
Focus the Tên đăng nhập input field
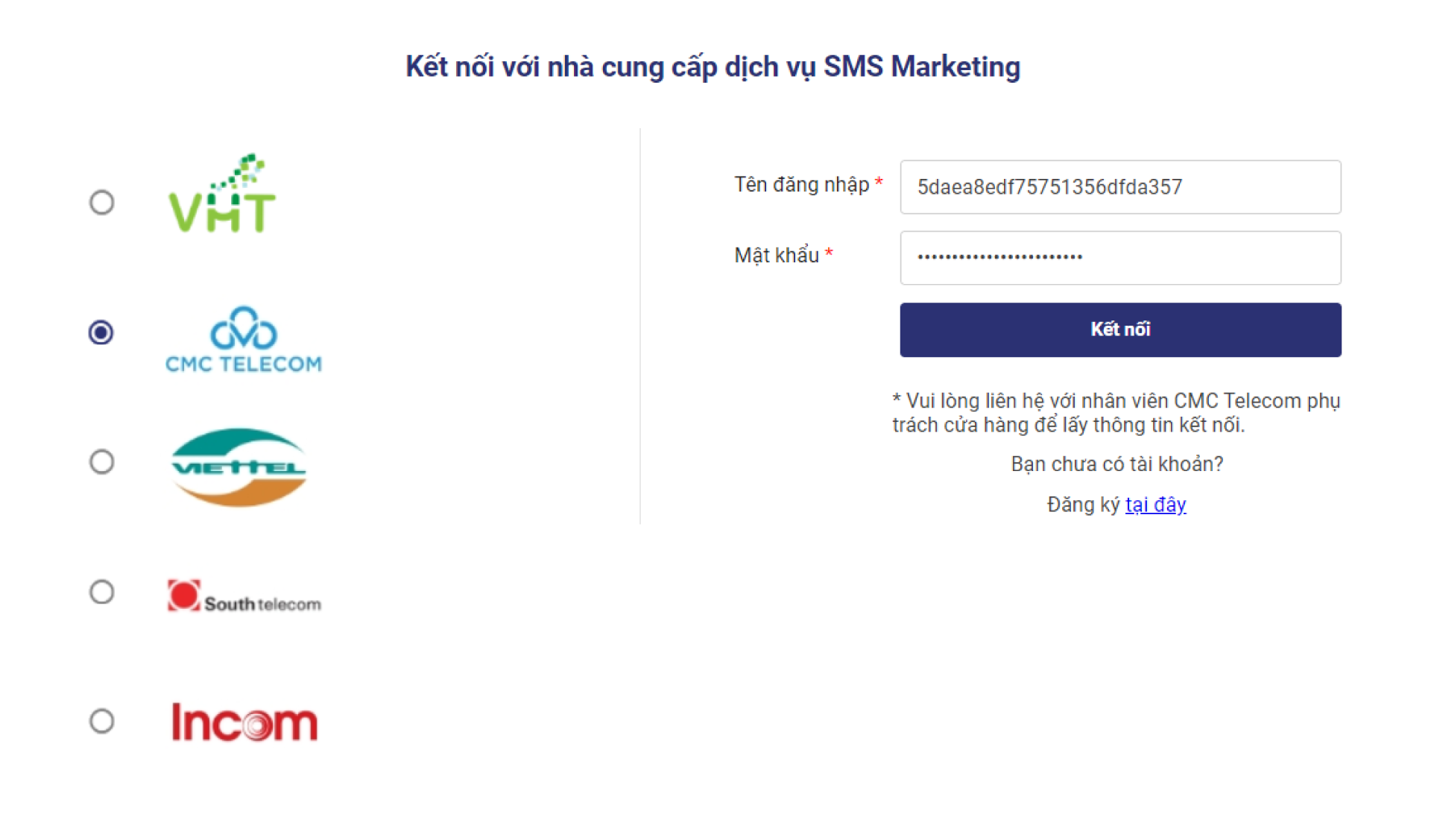pos(1119,187)
